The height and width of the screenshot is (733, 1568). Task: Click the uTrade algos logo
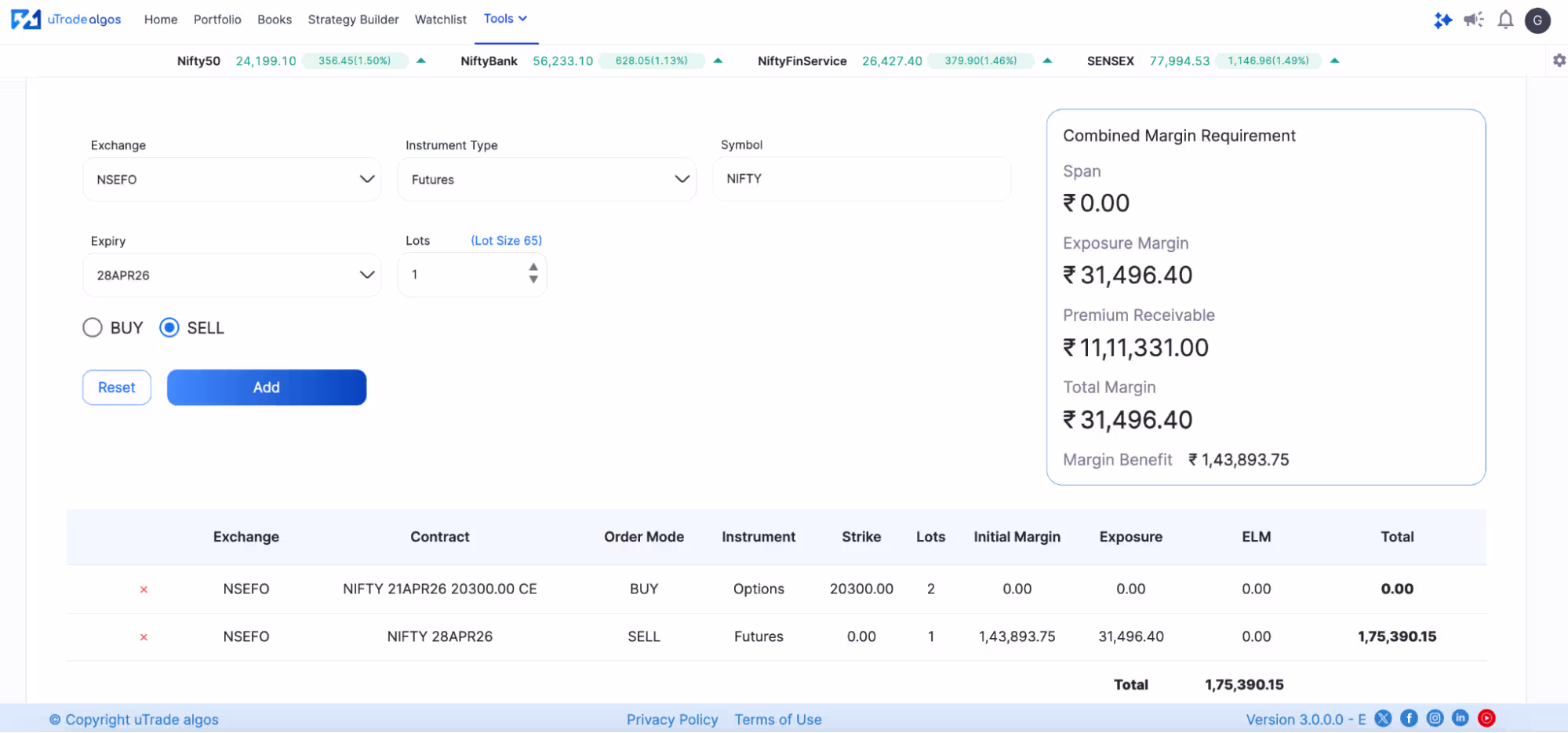click(66, 19)
